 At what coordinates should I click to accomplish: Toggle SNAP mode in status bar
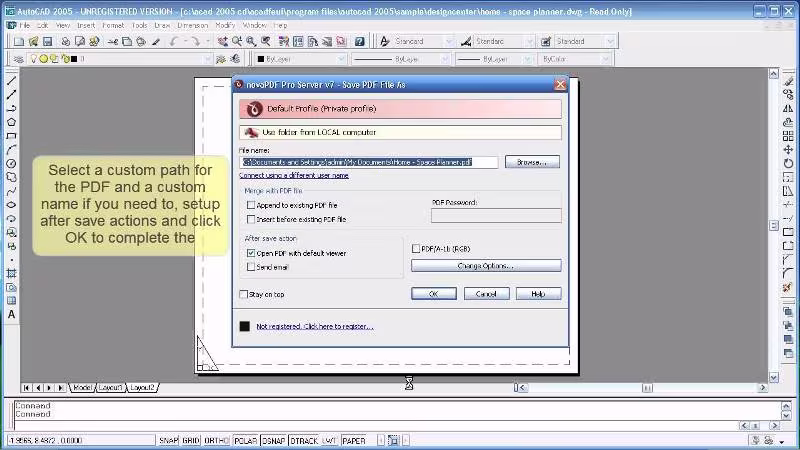coord(168,440)
